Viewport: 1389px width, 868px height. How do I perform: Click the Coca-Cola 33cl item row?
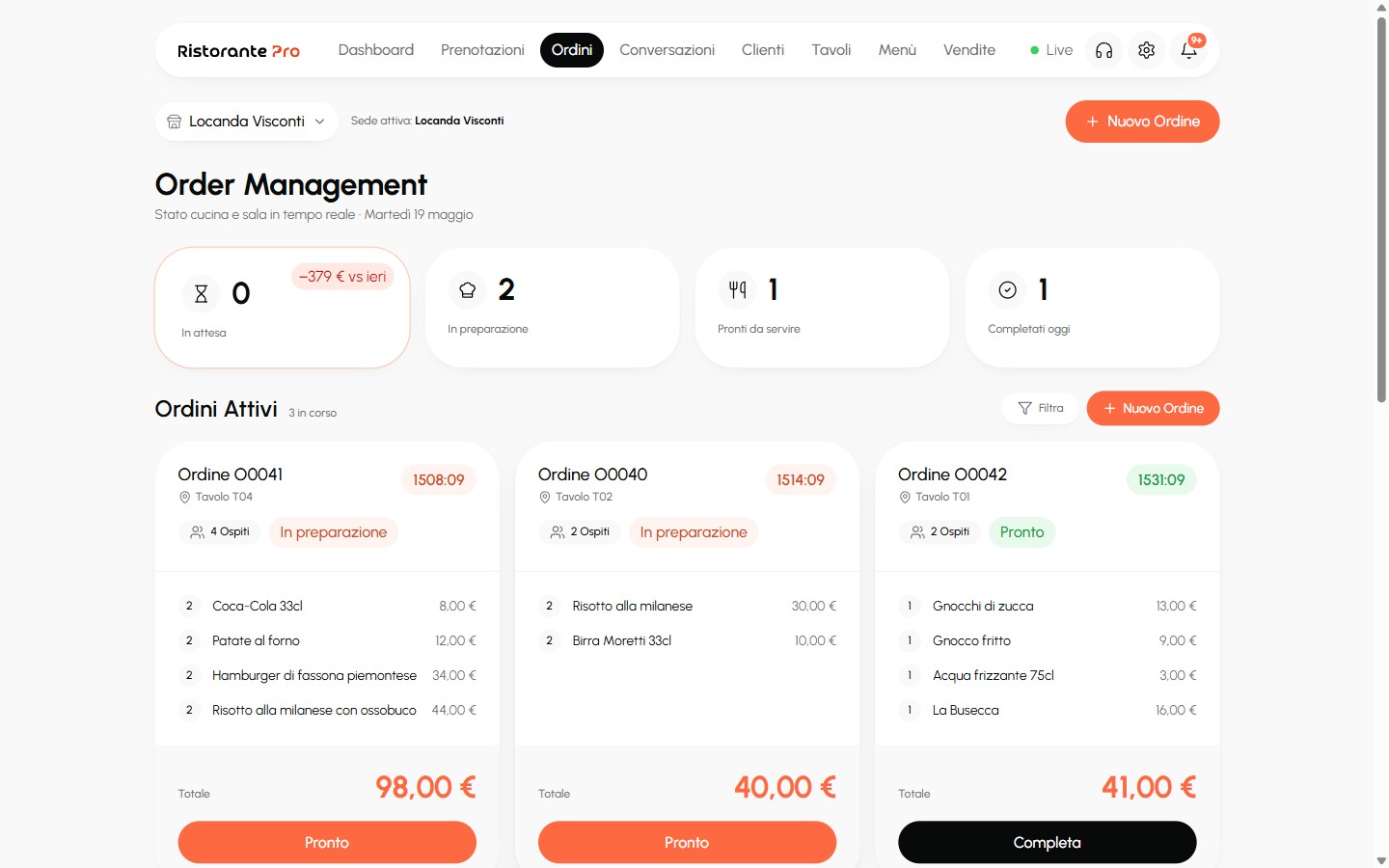pos(327,606)
